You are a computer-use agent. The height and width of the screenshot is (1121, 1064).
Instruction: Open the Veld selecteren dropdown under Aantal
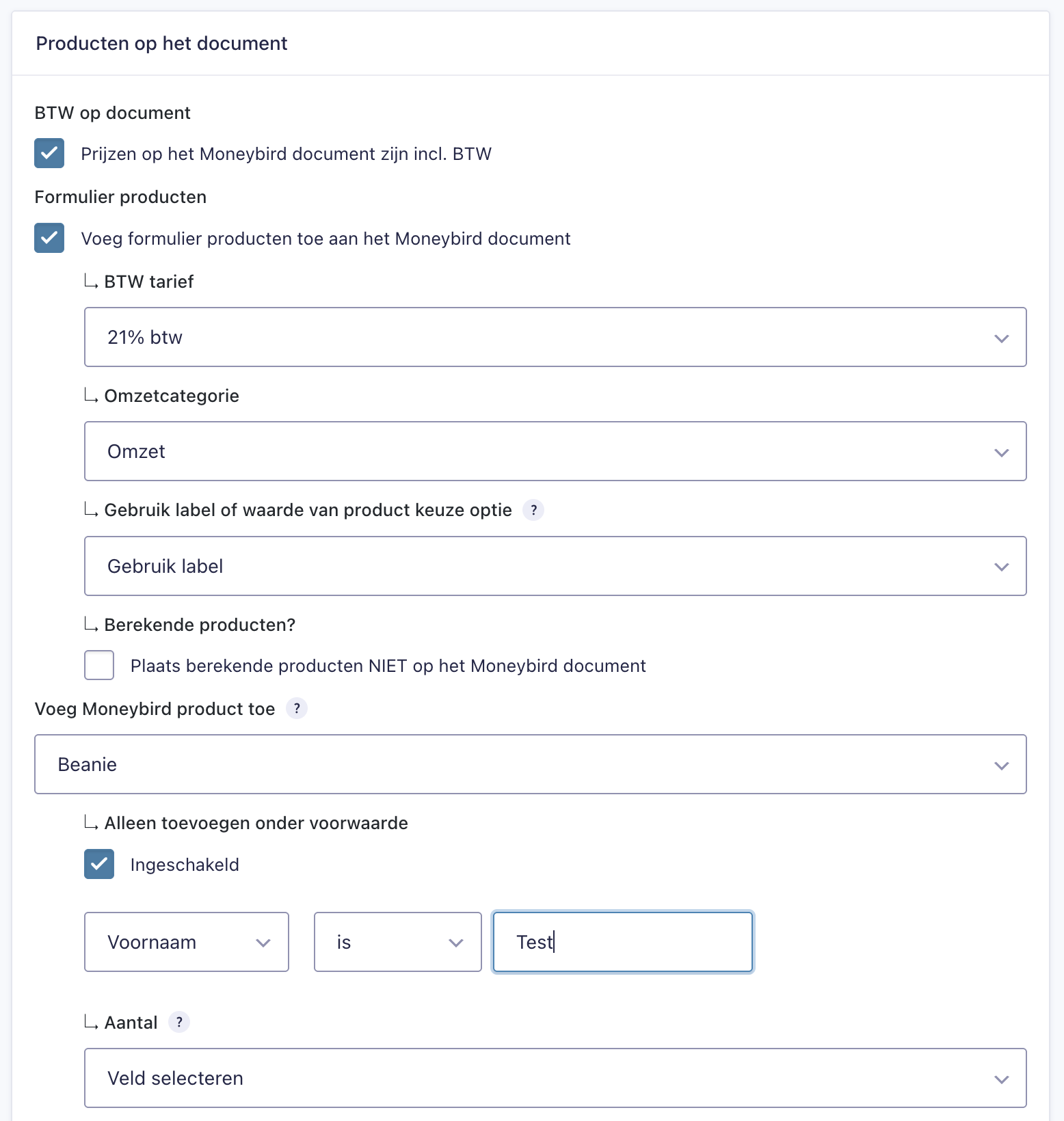[x=555, y=1078]
